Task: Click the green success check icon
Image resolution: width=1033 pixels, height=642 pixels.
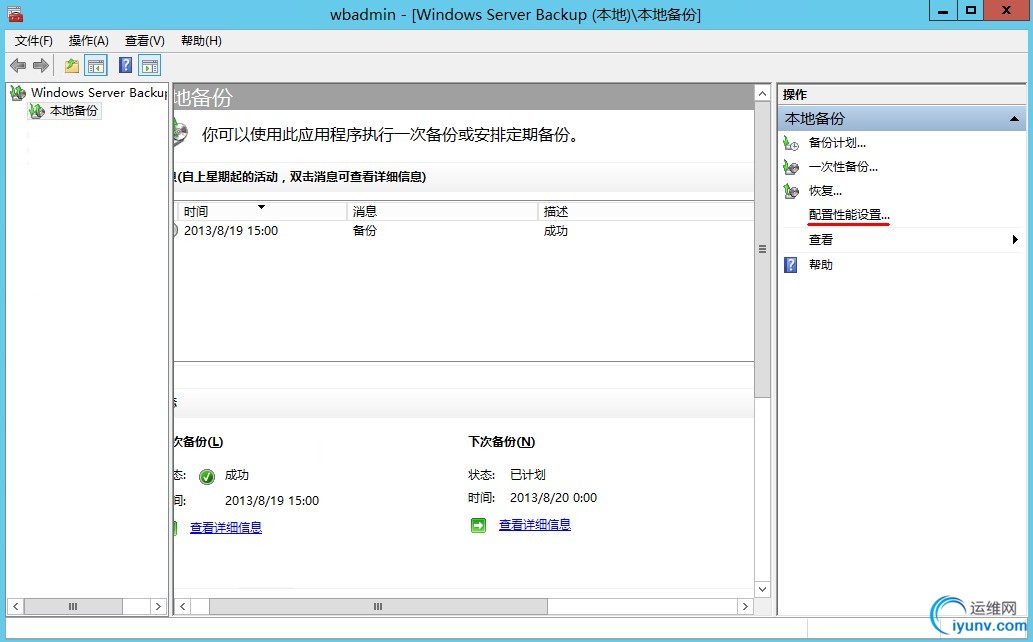Action: point(207,476)
